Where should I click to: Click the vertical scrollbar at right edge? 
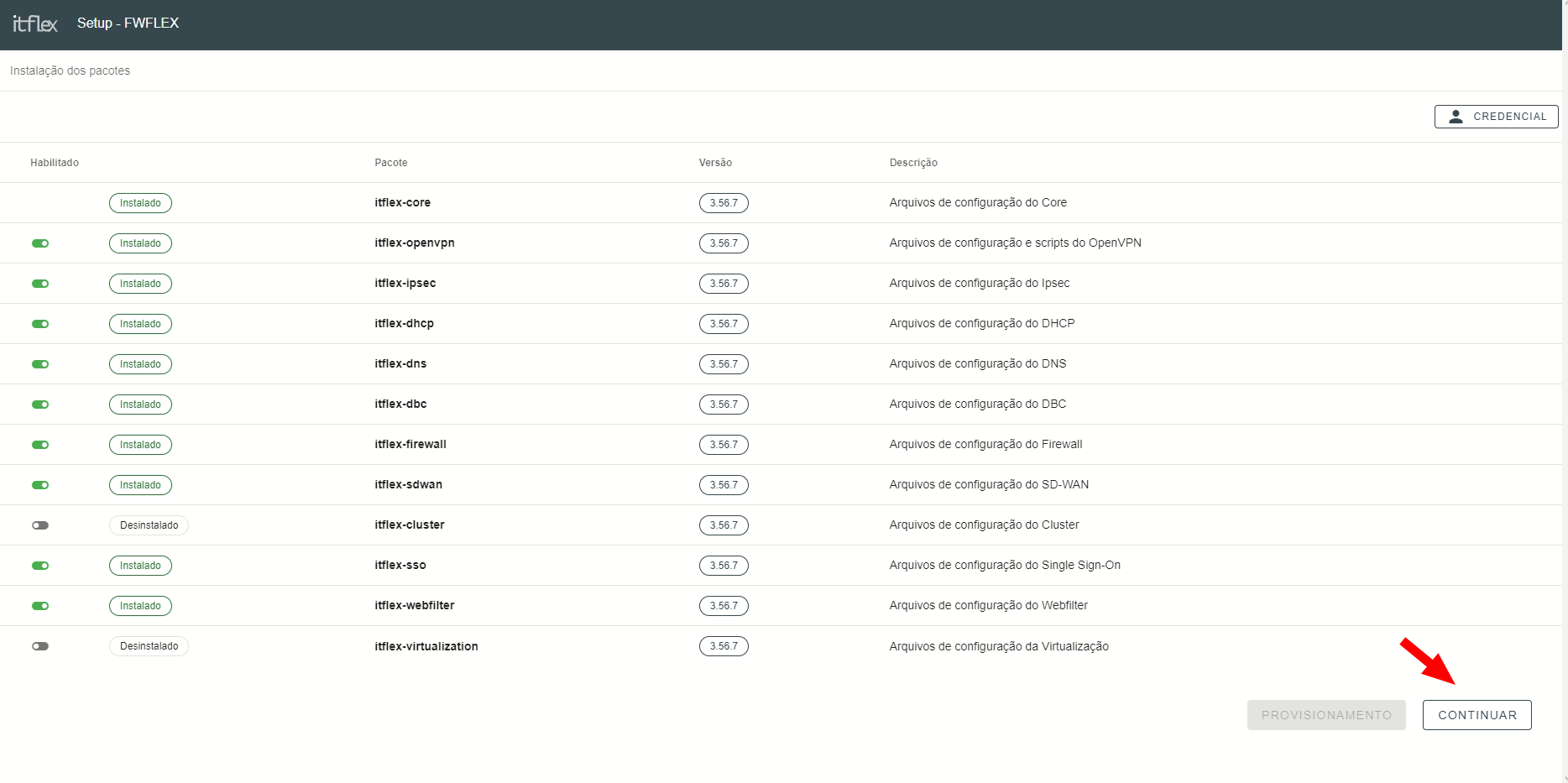1565,391
